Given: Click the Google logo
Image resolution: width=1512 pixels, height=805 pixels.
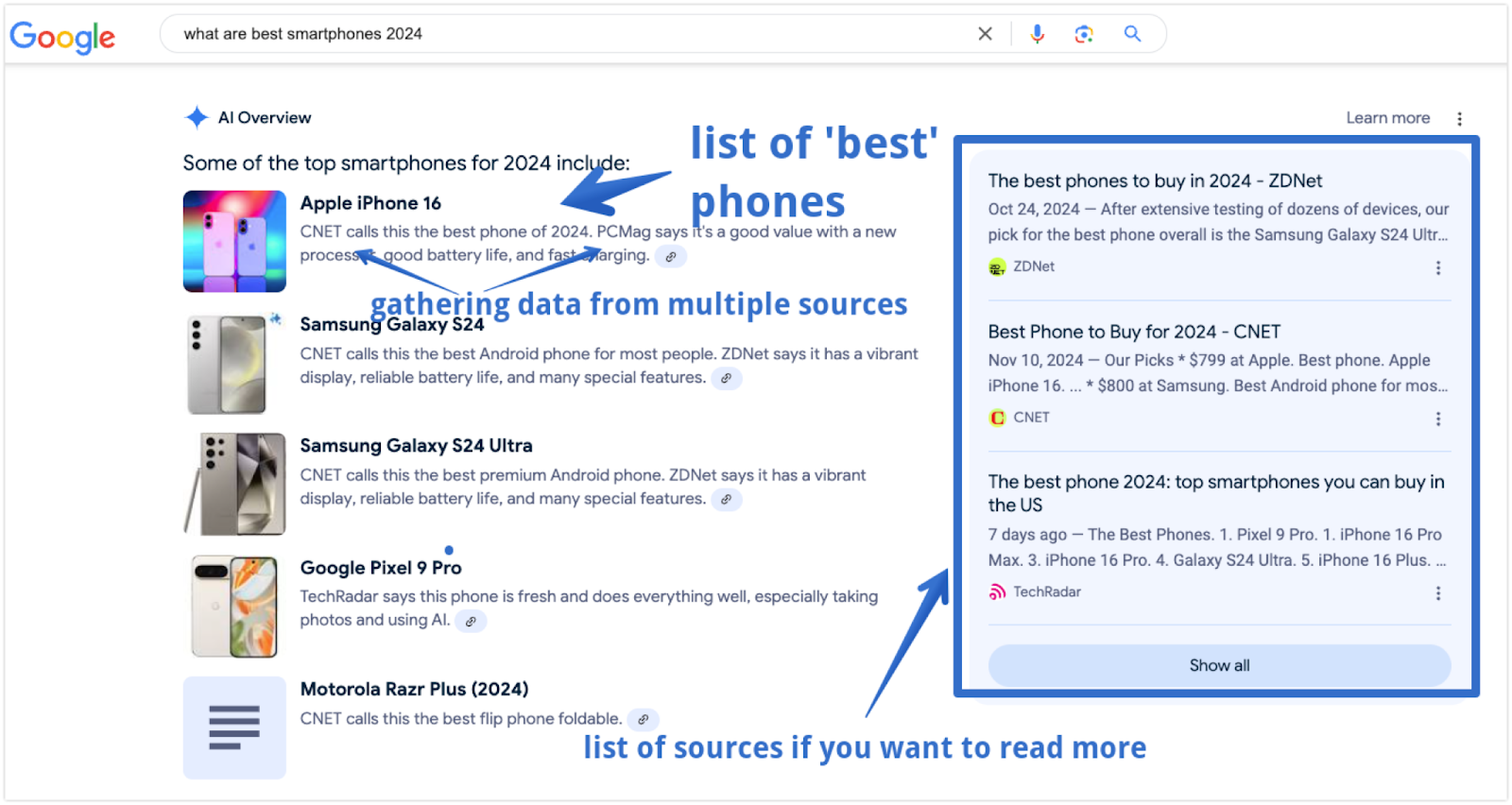Looking at the screenshot, I should tap(62, 37).
